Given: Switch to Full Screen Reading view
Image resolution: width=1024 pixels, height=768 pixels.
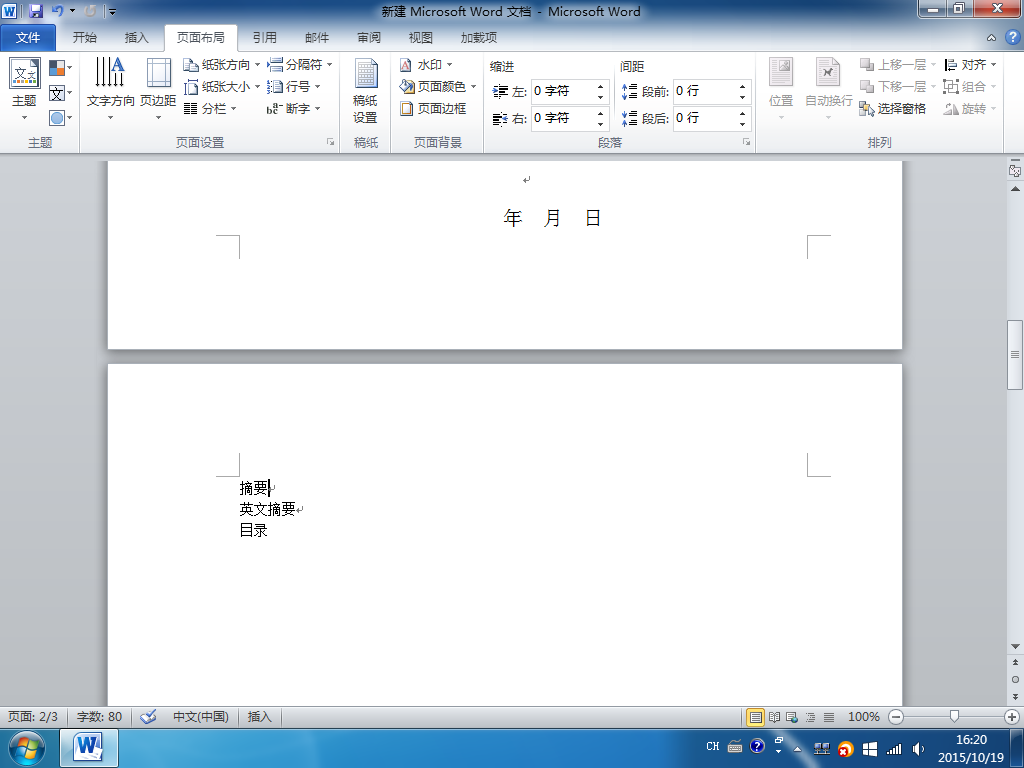Looking at the screenshot, I should point(775,717).
